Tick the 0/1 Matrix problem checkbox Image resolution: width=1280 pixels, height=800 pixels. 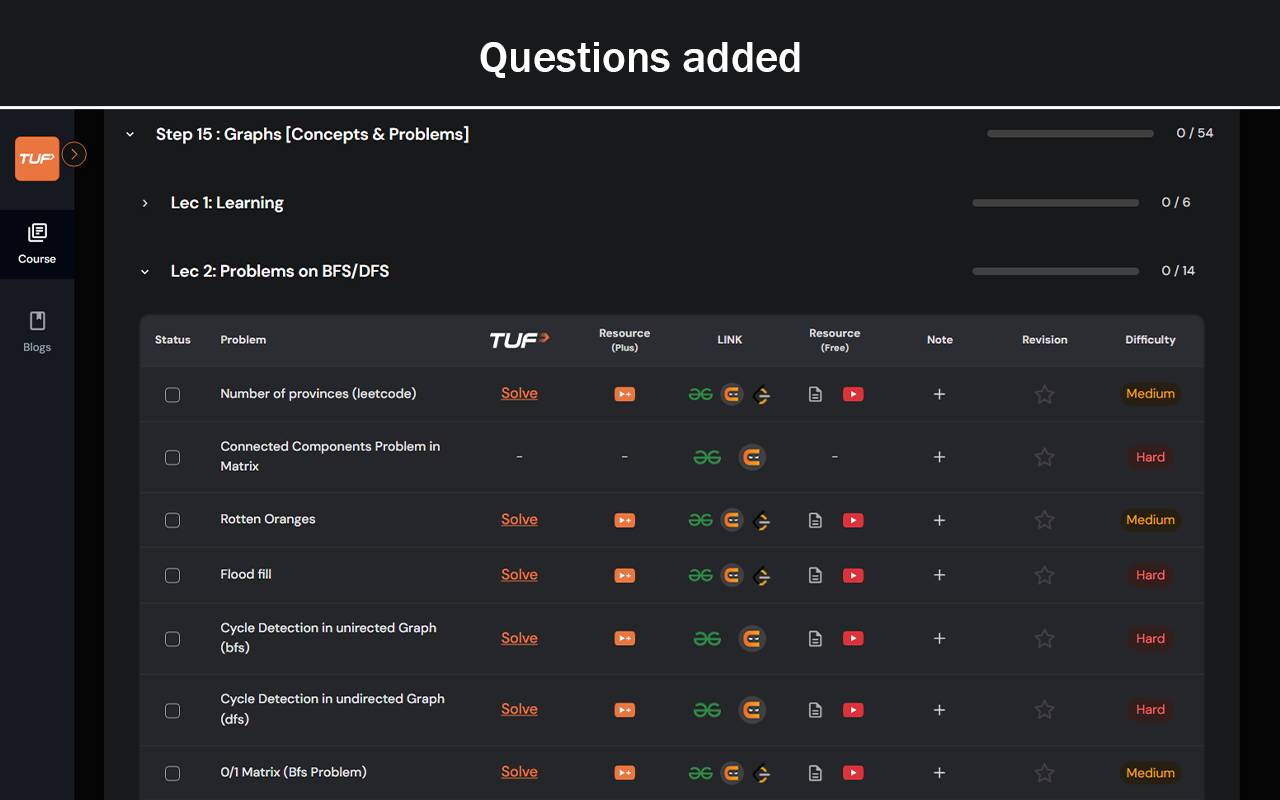click(x=172, y=773)
